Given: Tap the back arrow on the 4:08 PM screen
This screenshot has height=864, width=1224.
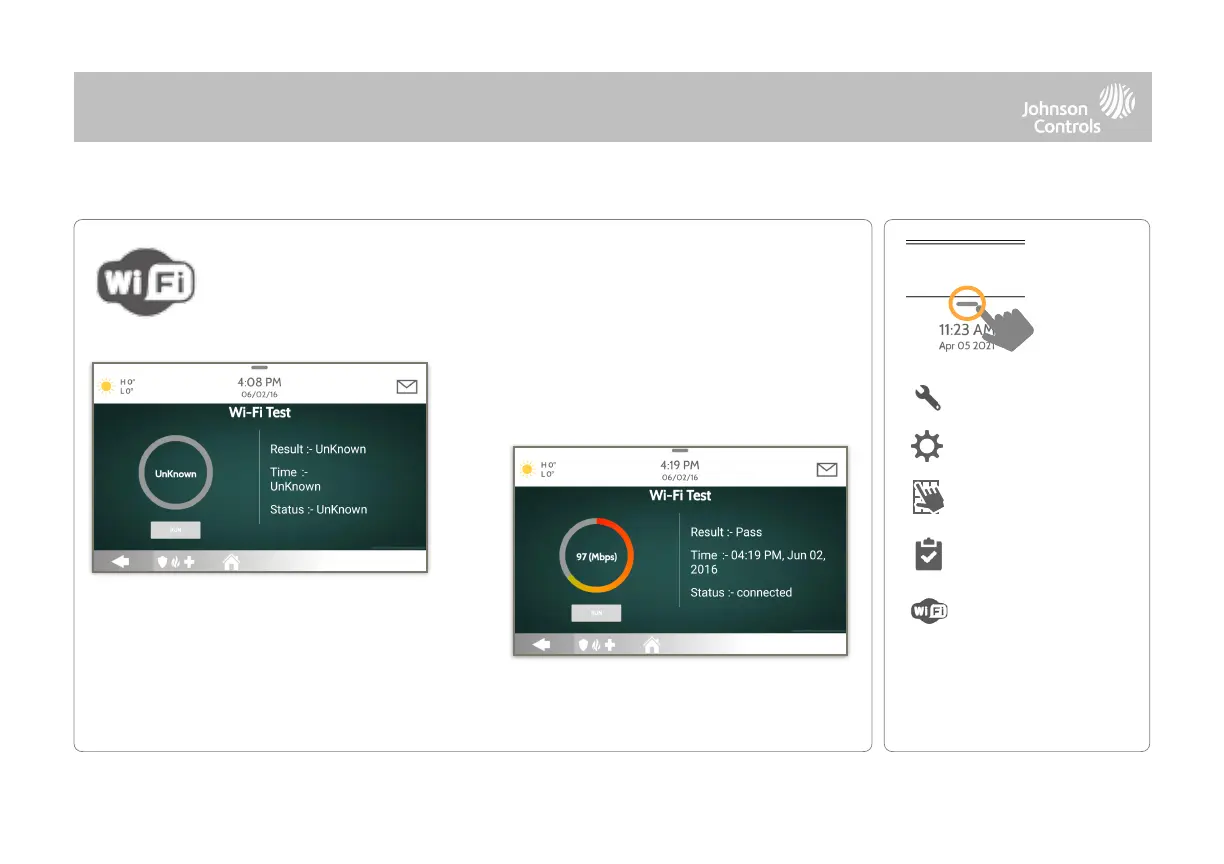Looking at the screenshot, I should coord(120,563).
